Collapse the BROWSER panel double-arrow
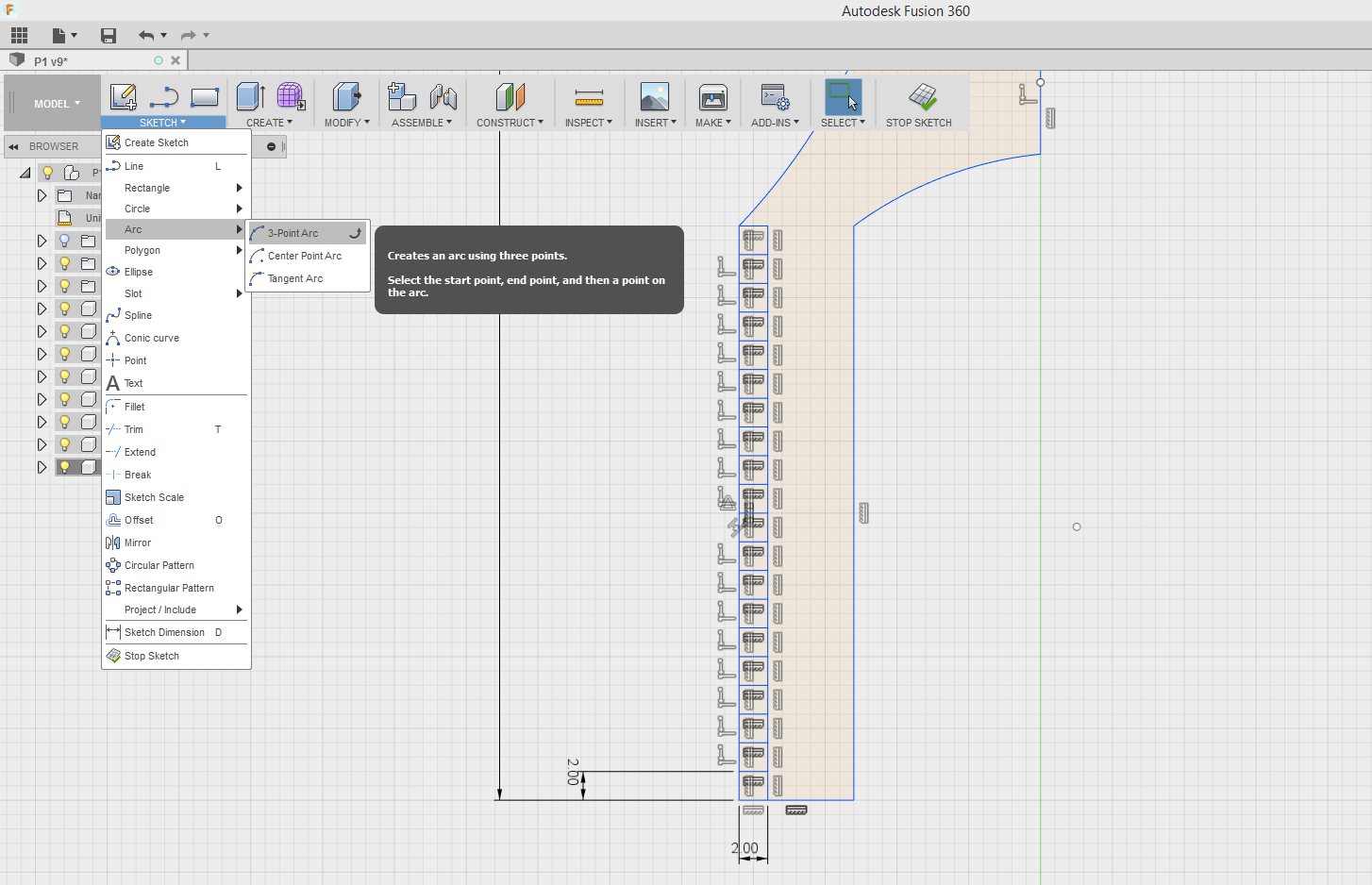The image size is (1372, 885). point(13,146)
